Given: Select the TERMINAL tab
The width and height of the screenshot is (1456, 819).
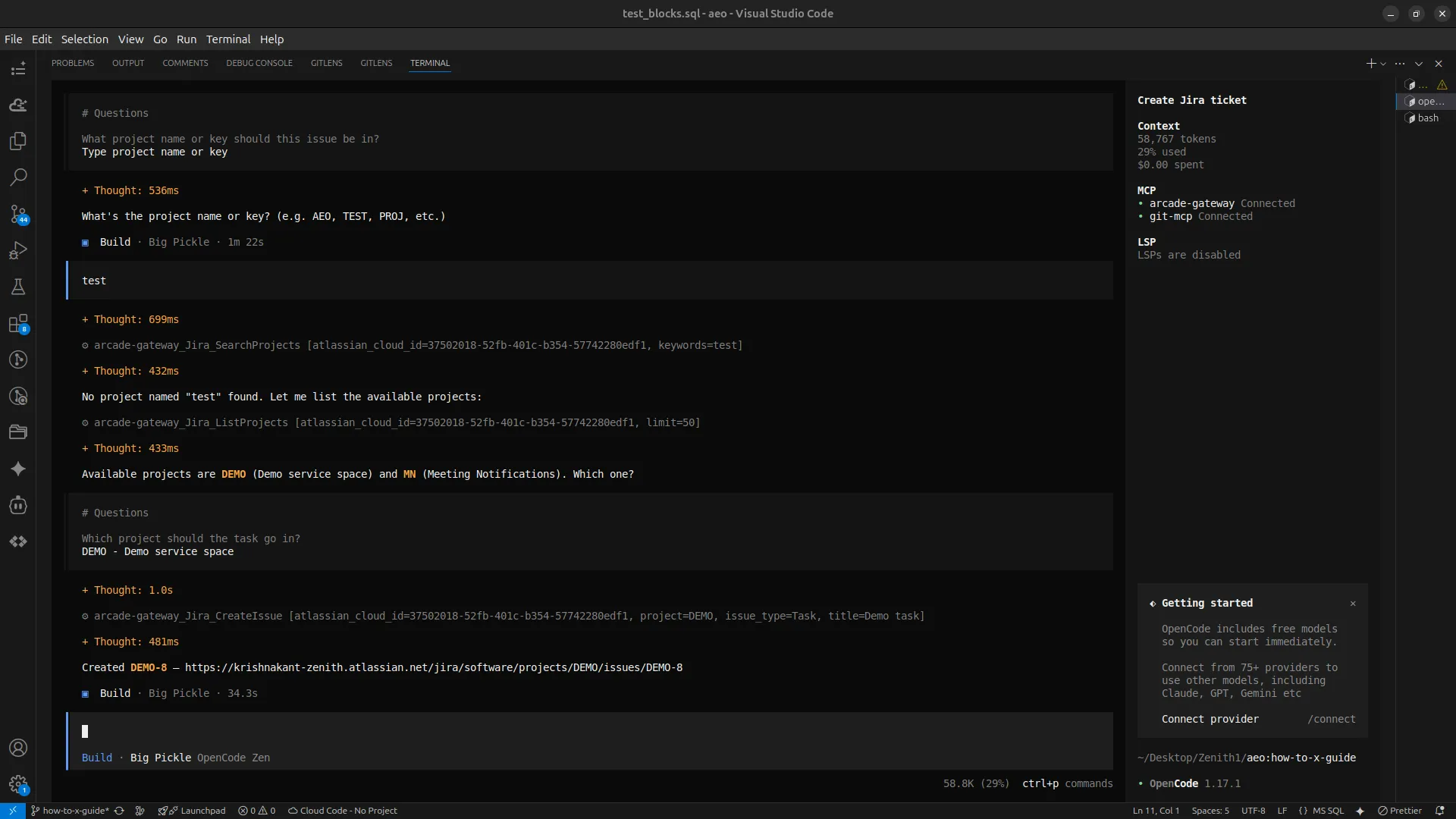Looking at the screenshot, I should coord(430,63).
